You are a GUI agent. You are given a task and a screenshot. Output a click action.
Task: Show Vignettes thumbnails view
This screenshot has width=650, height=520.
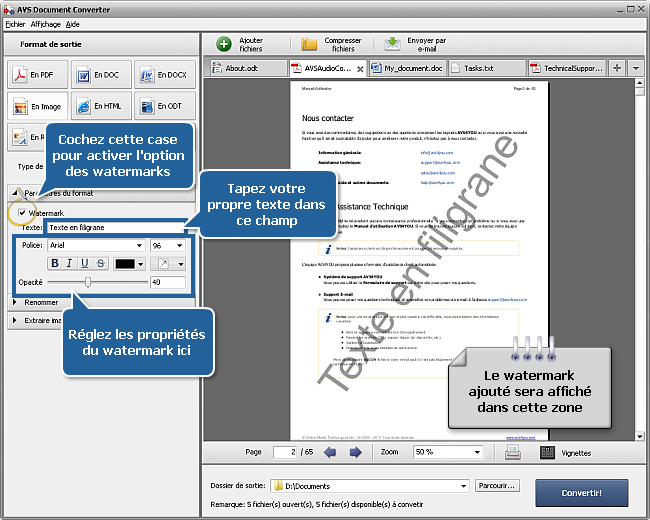click(566, 453)
